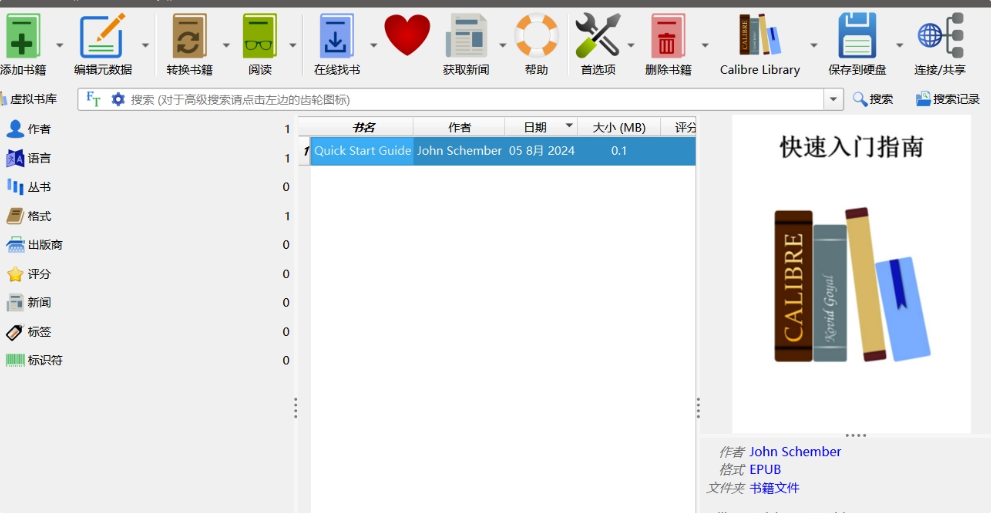Open Preferences (首选项) icon
Image resolution: width=991 pixels, height=513 pixels.
[x=598, y=37]
